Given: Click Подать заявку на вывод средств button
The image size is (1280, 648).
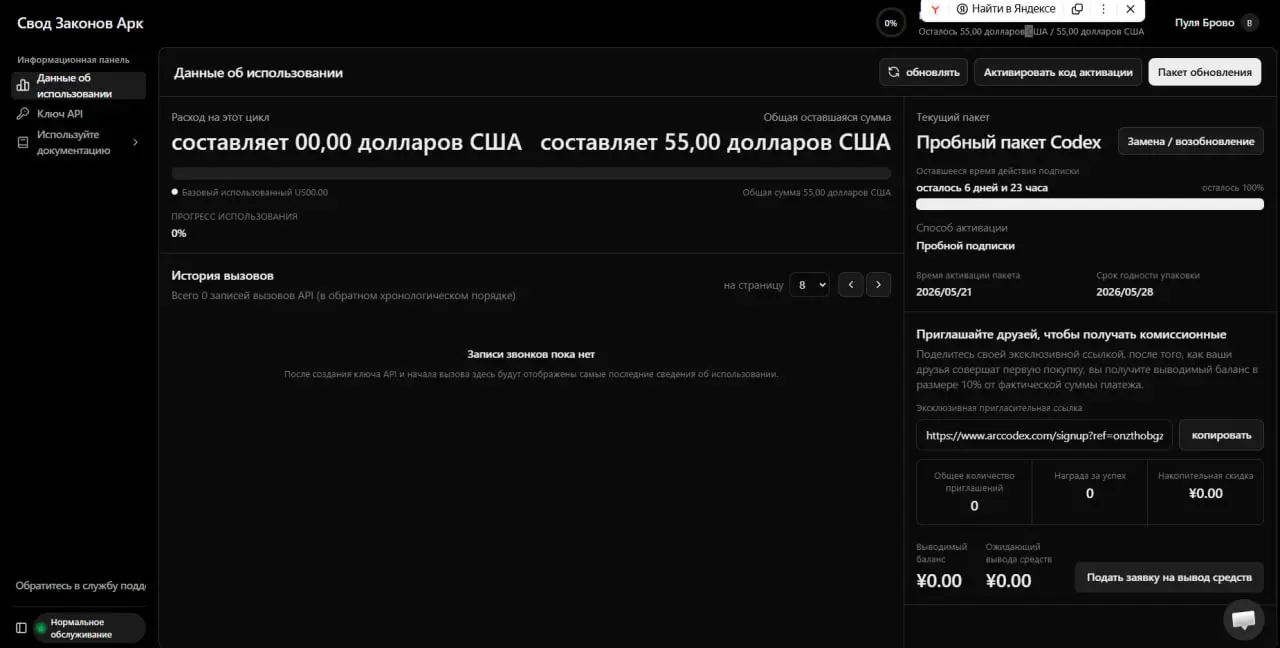Looking at the screenshot, I should click(x=1169, y=577).
